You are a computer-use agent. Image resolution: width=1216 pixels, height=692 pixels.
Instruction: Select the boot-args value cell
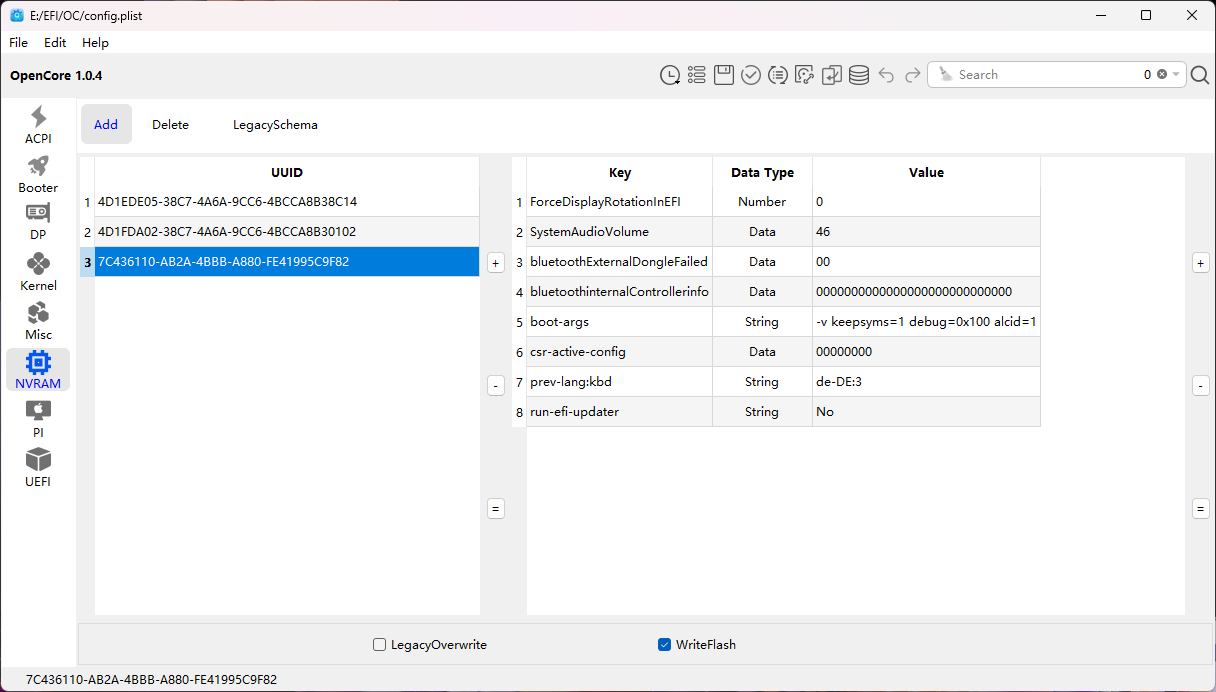coord(925,322)
